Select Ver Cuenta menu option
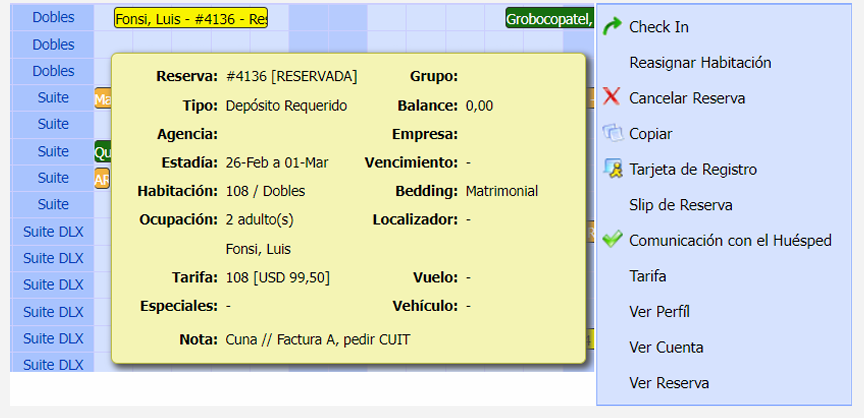The height and width of the screenshot is (418, 864). (x=666, y=348)
